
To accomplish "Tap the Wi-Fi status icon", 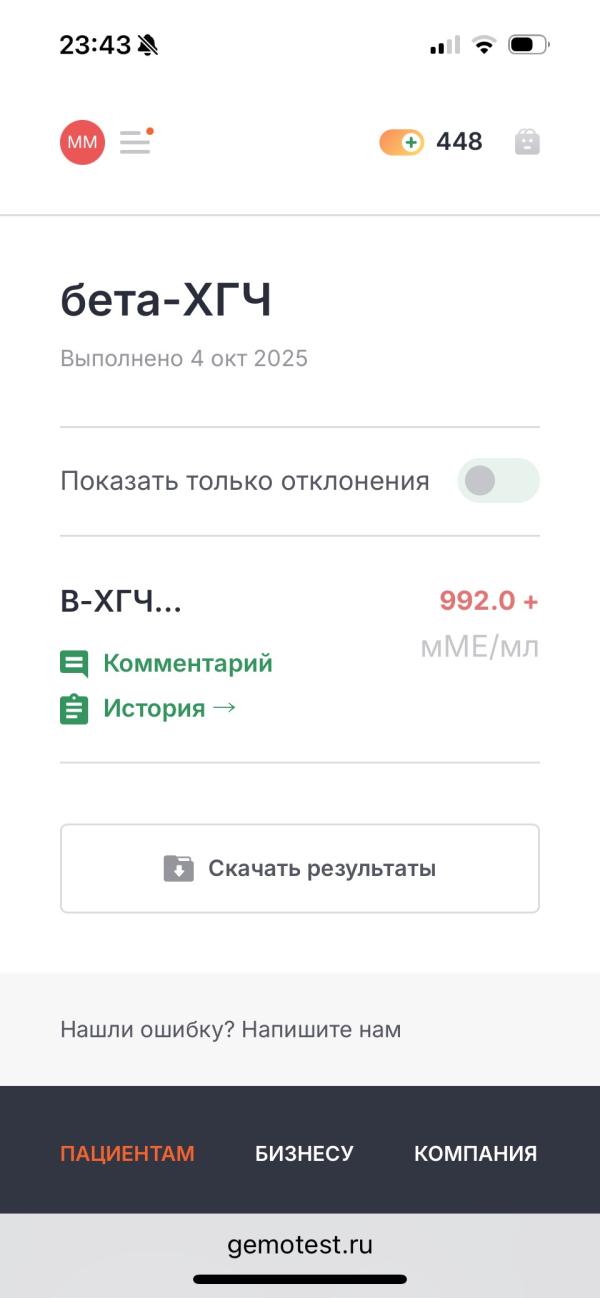I will coord(484,45).
